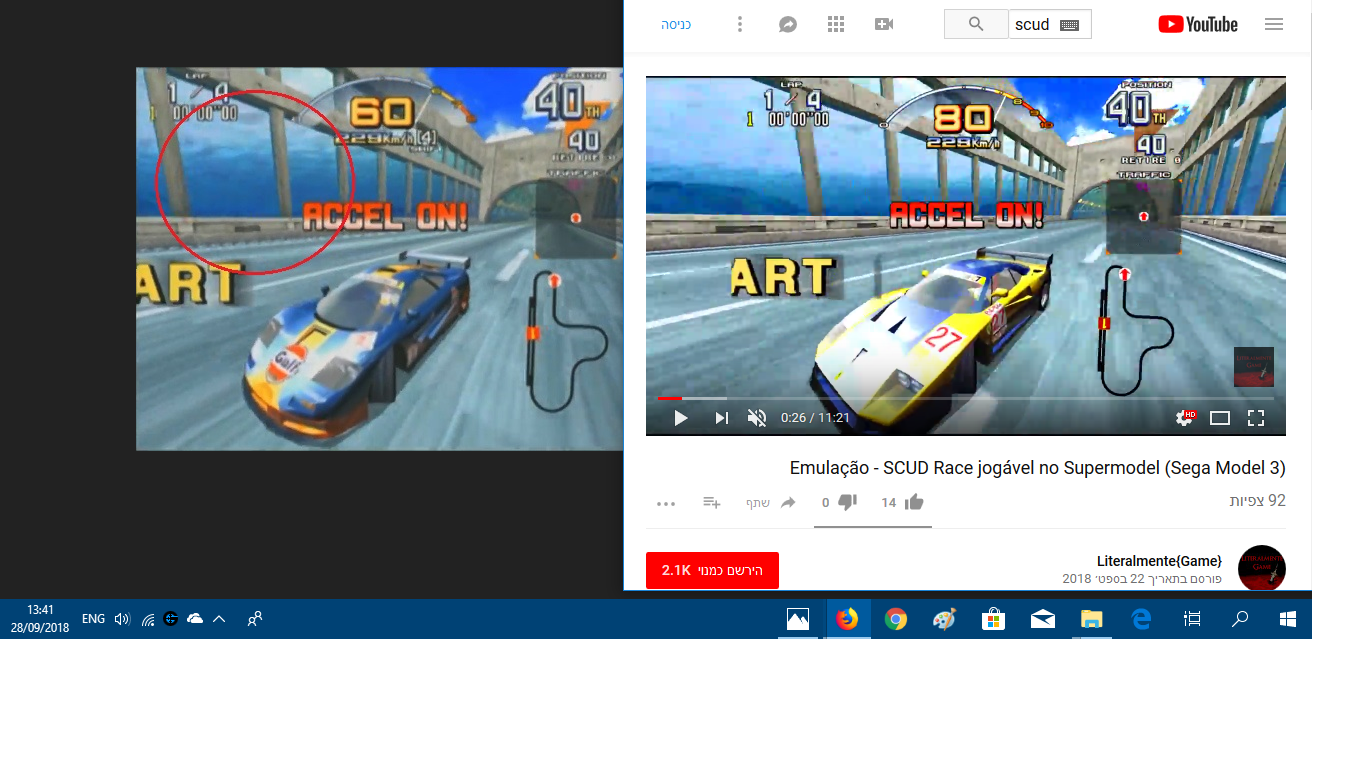This screenshot has width=1360, height=768.
Task: Like the video with thumbs up
Action: pyautogui.click(x=913, y=502)
